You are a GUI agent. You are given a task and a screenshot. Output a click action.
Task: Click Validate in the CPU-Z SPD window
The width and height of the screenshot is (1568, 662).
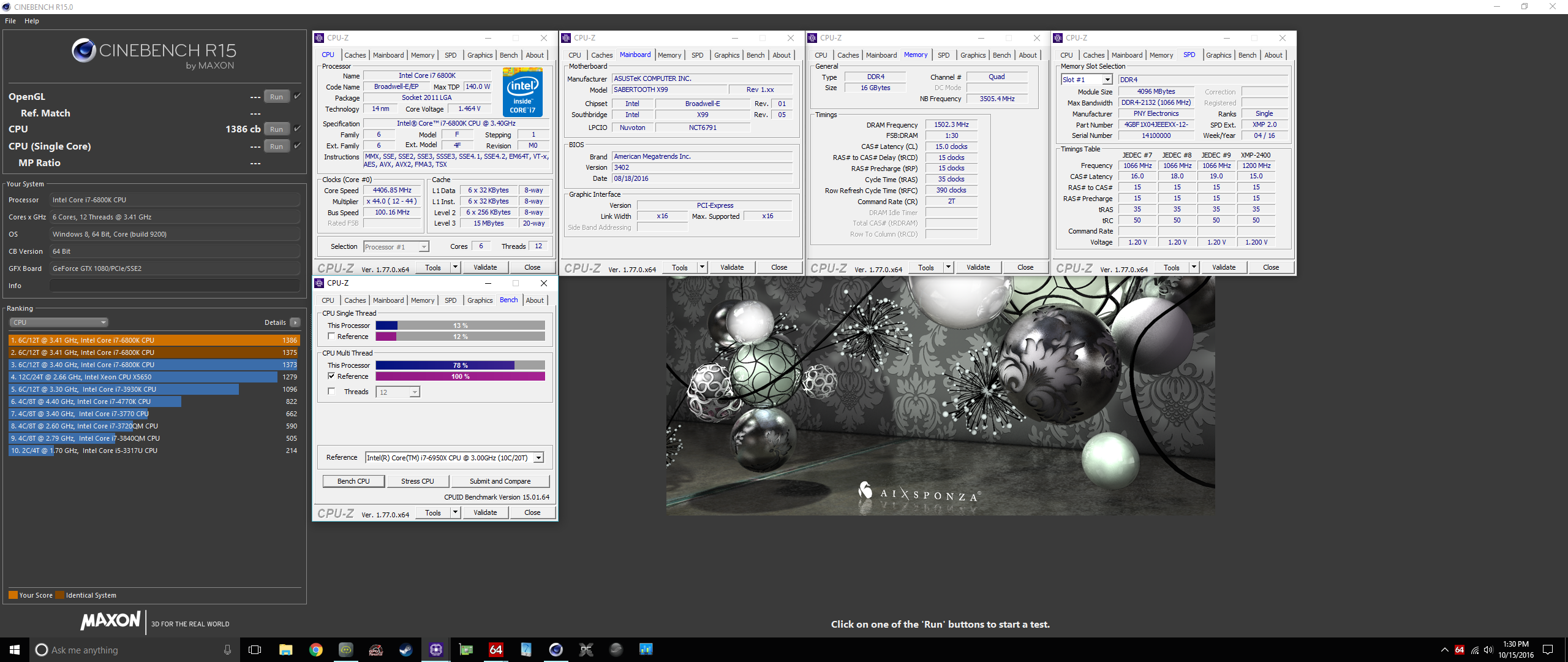(x=1224, y=267)
